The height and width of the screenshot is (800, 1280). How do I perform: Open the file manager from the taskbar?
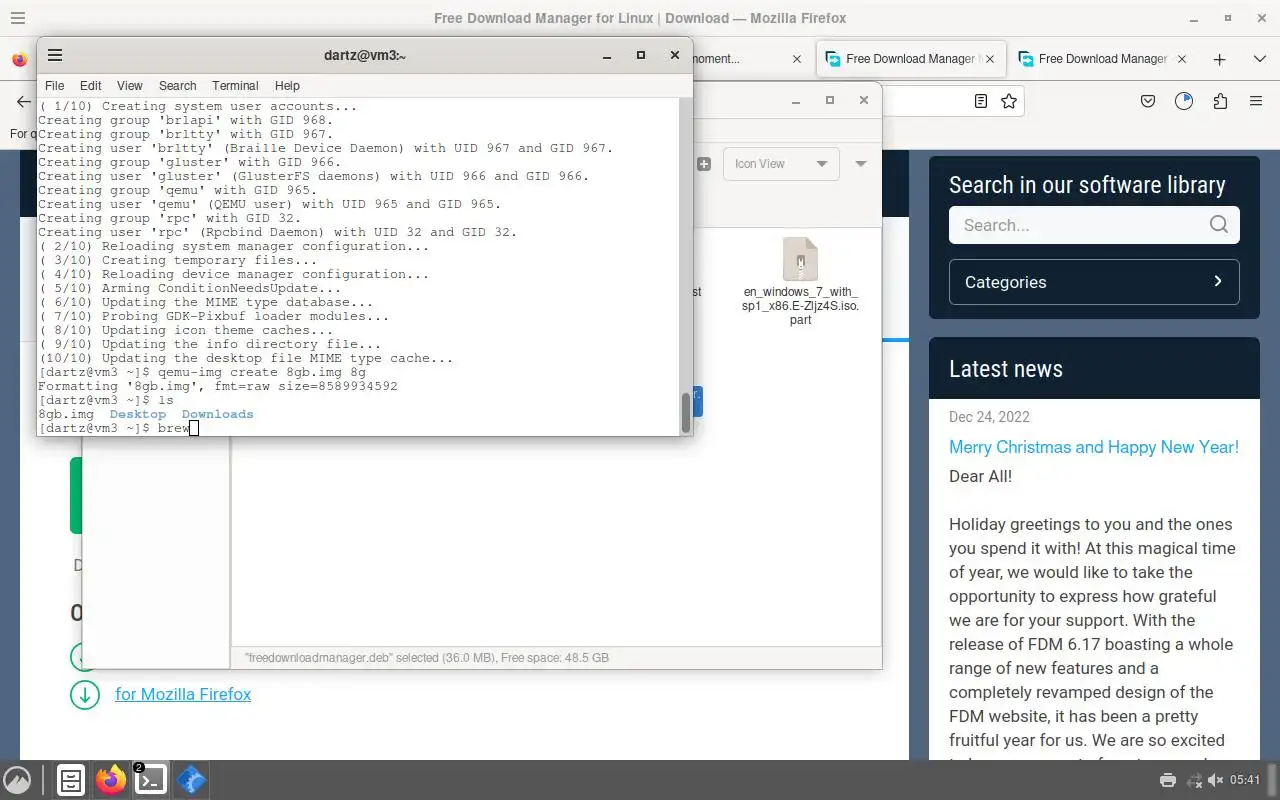[x=70, y=780]
